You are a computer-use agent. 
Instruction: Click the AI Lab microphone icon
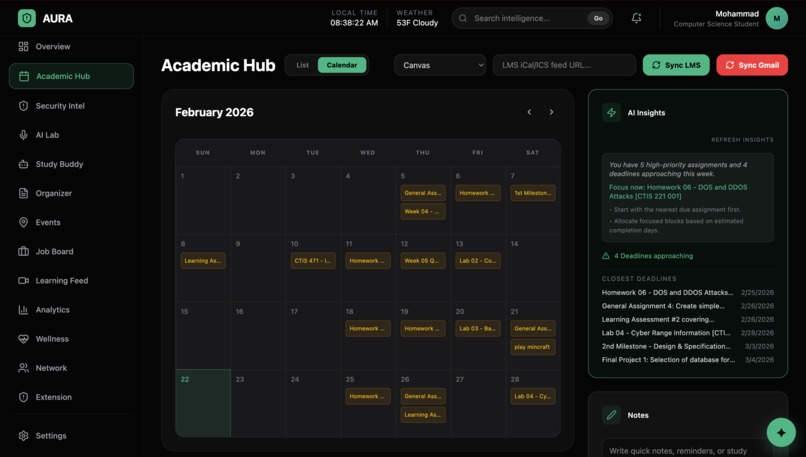coord(23,135)
